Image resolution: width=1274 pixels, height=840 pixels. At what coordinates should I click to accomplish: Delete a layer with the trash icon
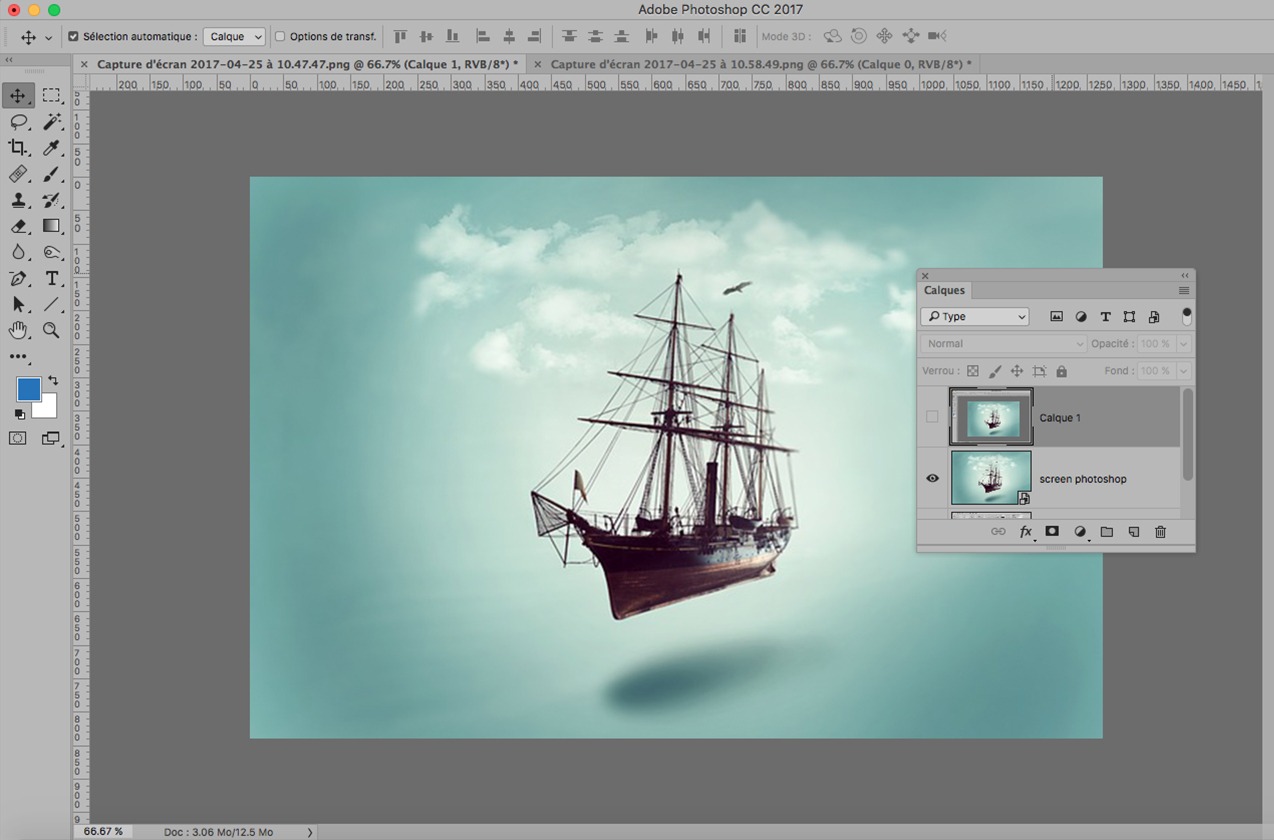pos(1160,532)
